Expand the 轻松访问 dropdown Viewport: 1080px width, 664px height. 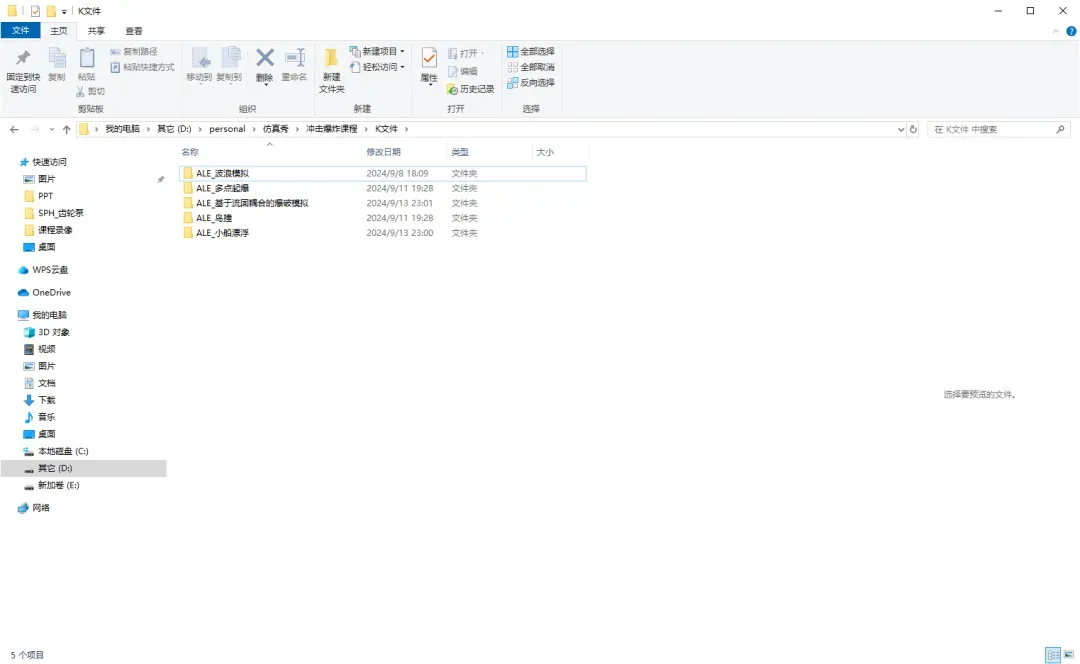(x=402, y=67)
